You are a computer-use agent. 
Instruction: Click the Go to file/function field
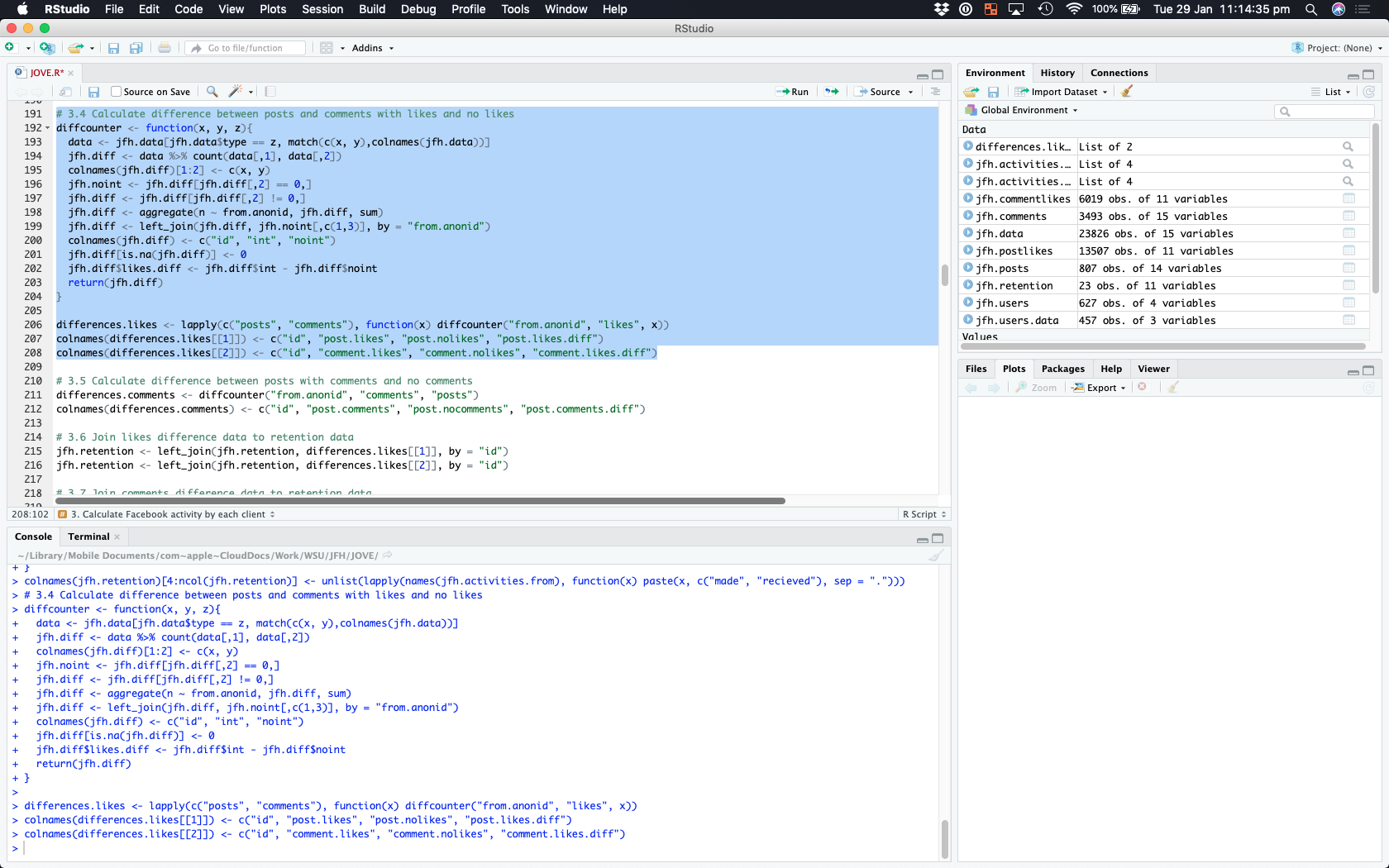(x=246, y=48)
